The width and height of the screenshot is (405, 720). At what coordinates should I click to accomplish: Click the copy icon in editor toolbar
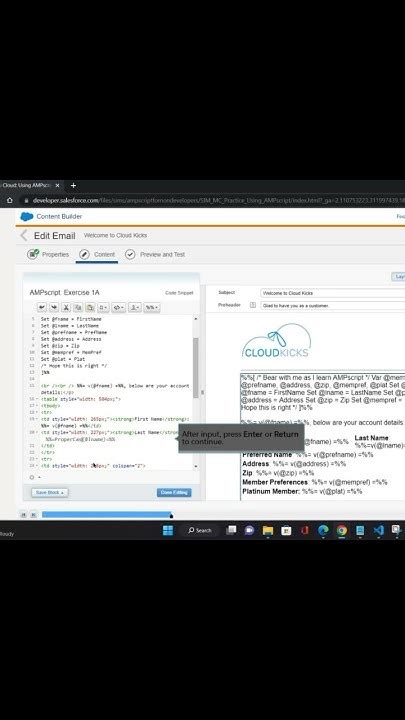[78, 308]
